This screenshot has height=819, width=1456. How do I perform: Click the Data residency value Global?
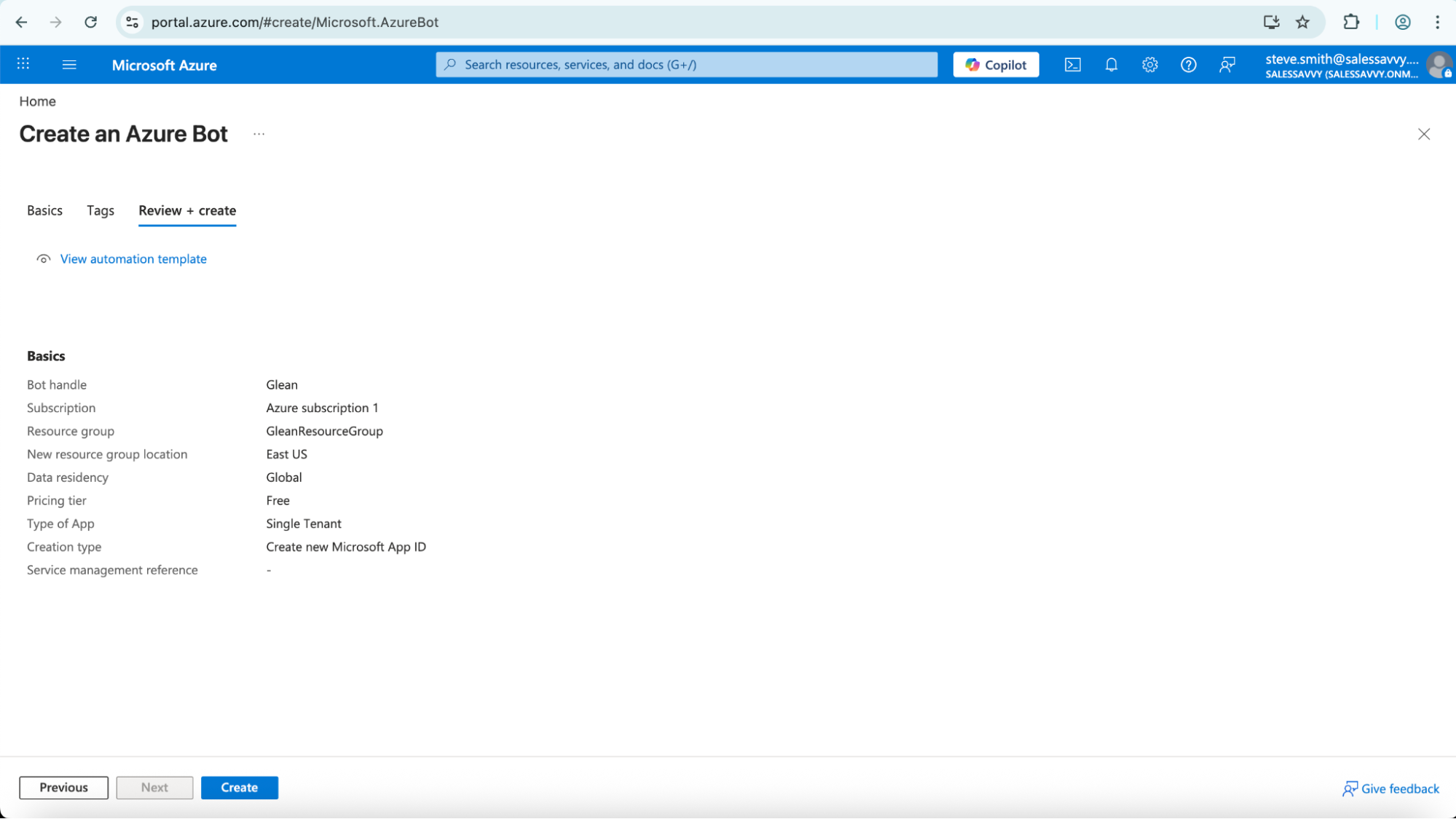point(283,478)
